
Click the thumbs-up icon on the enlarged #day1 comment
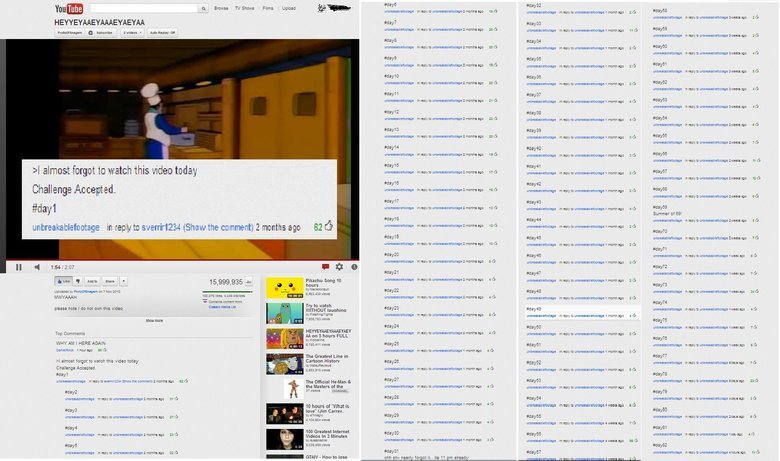(x=329, y=226)
